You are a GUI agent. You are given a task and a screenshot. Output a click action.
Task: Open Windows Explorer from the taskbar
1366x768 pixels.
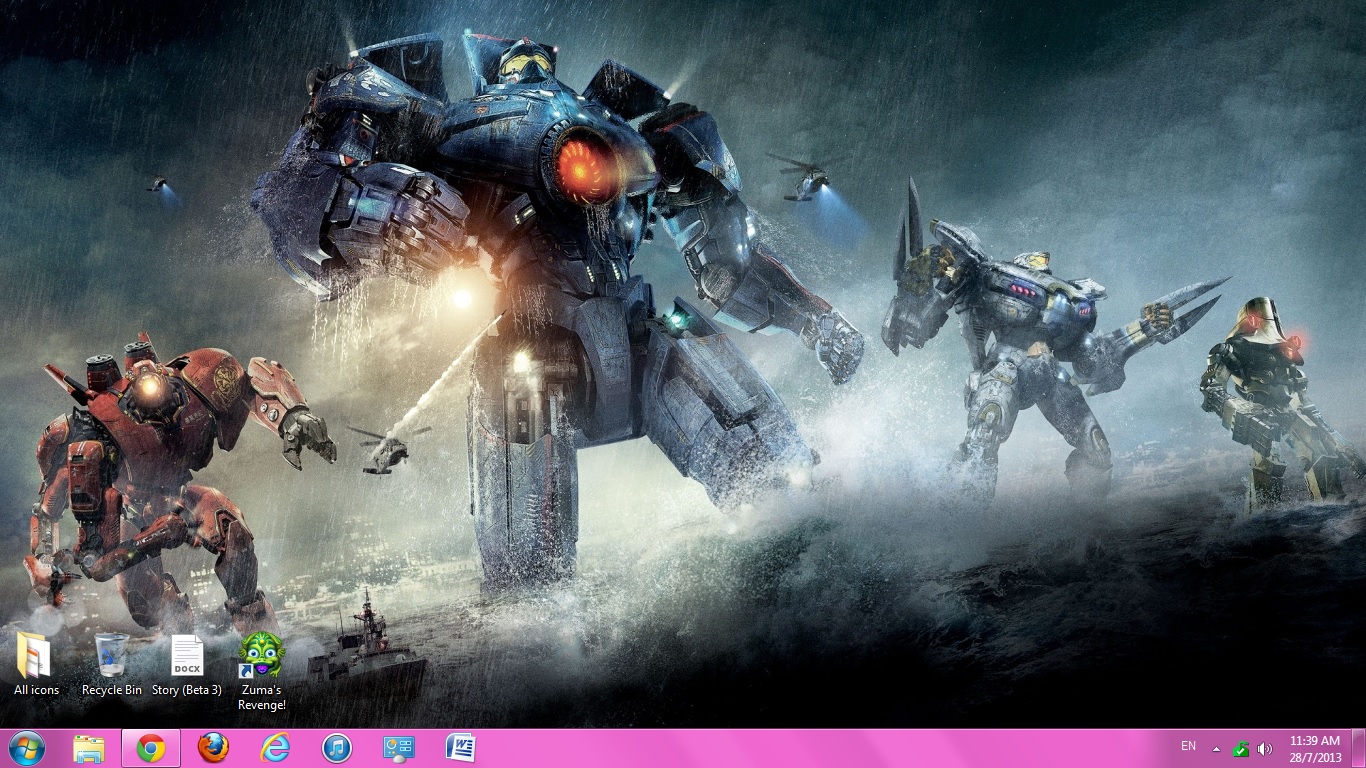pyautogui.click(x=89, y=748)
